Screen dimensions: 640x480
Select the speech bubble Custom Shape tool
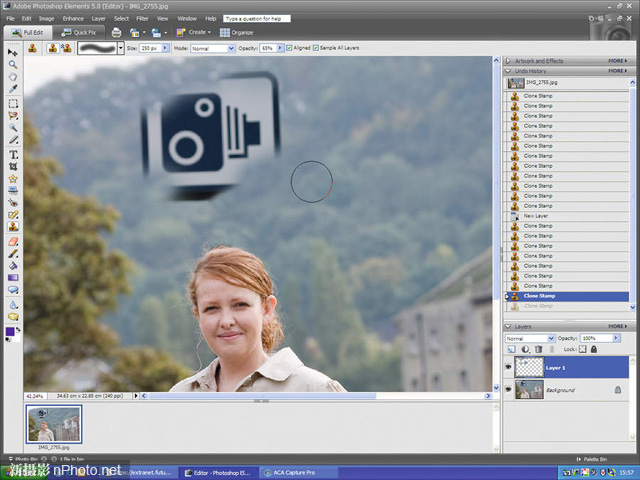(13, 290)
